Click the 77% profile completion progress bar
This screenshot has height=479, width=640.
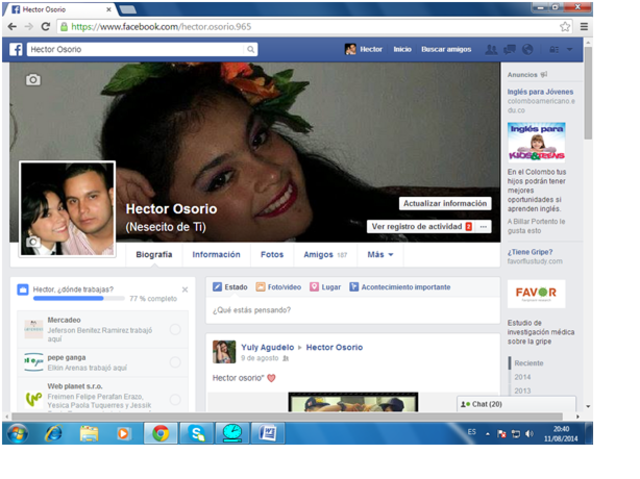tap(79, 299)
